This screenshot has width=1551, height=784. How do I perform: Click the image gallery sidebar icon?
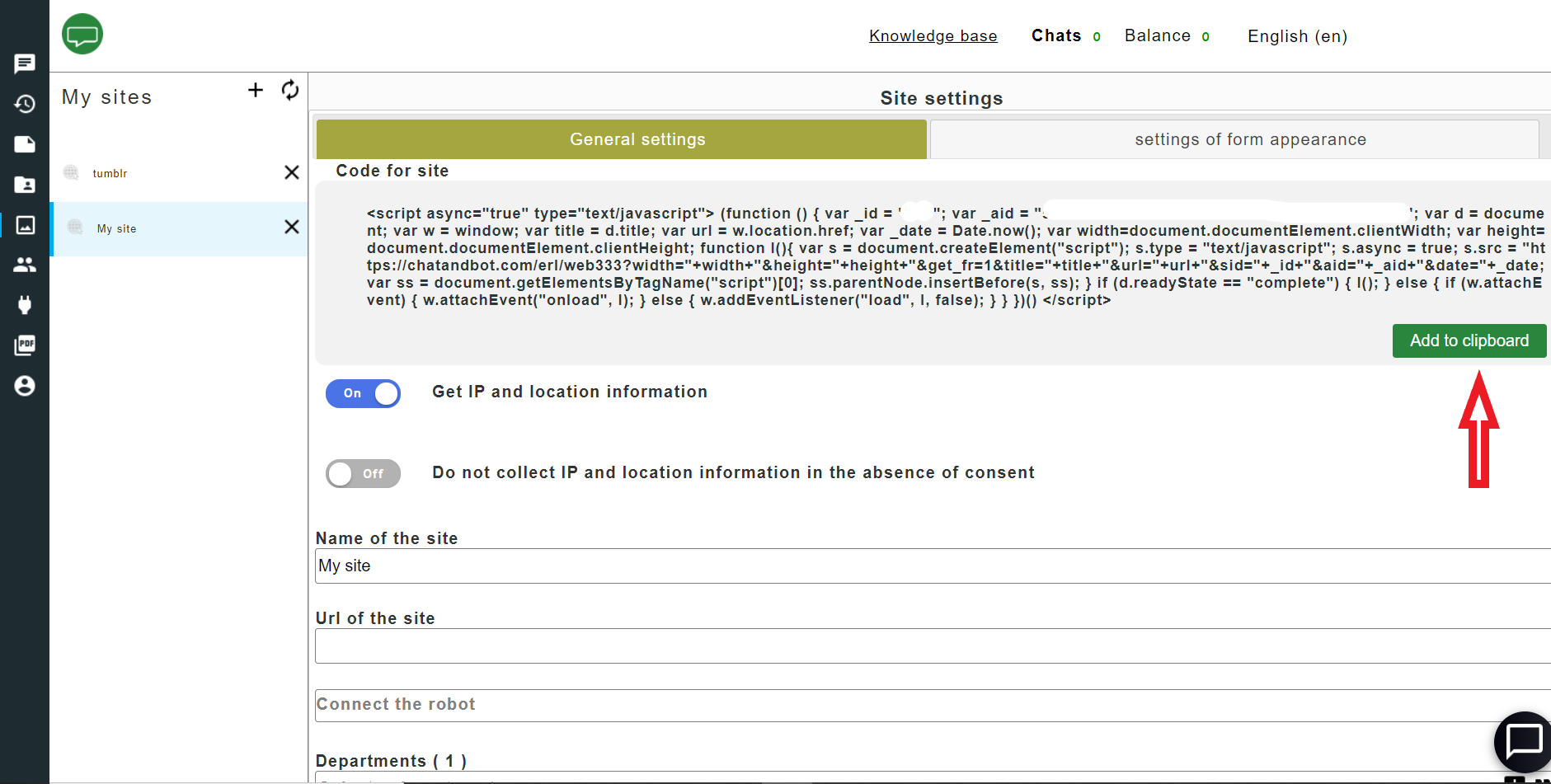(x=25, y=225)
